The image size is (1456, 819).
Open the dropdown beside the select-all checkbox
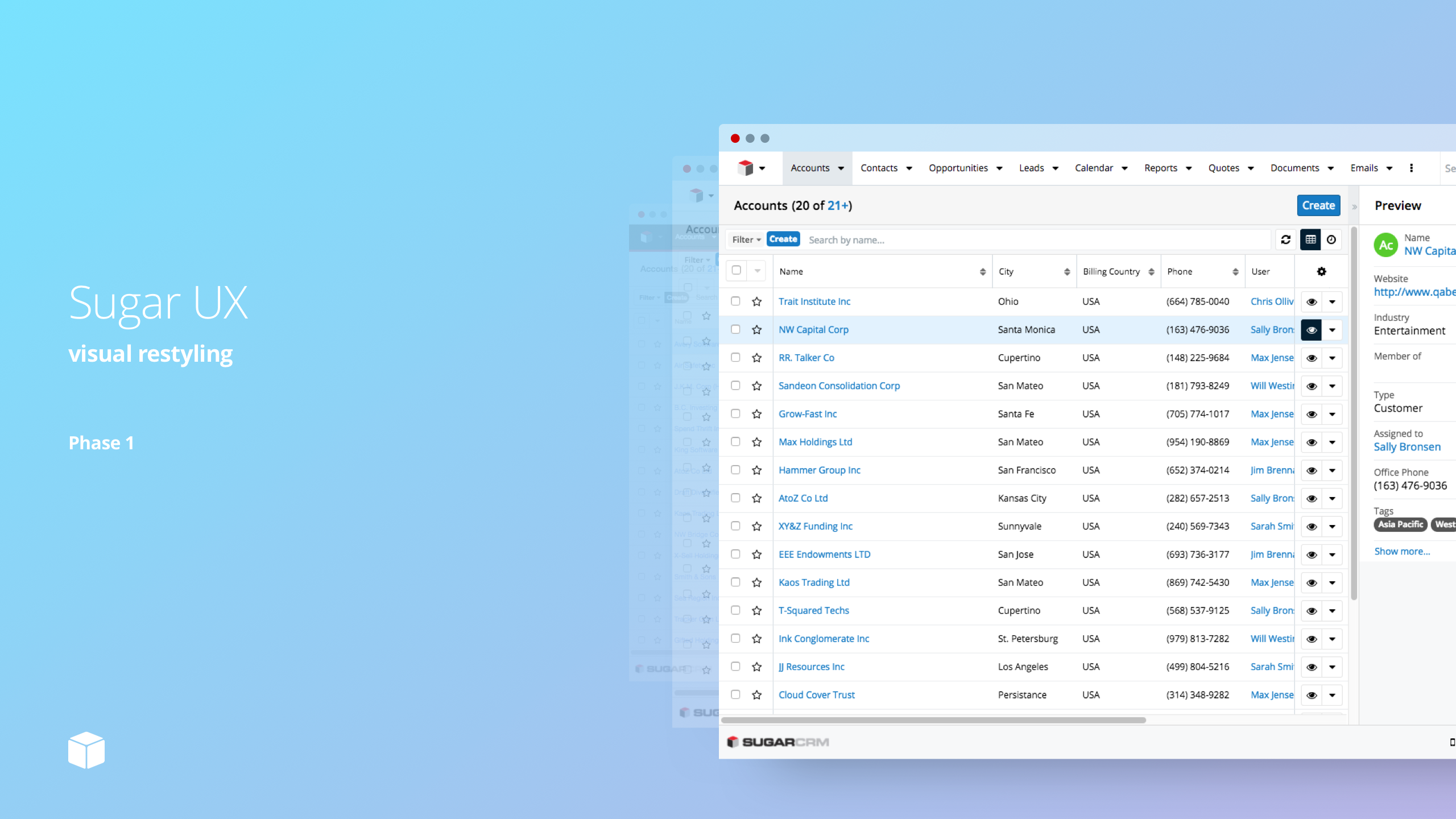tap(756, 271)
